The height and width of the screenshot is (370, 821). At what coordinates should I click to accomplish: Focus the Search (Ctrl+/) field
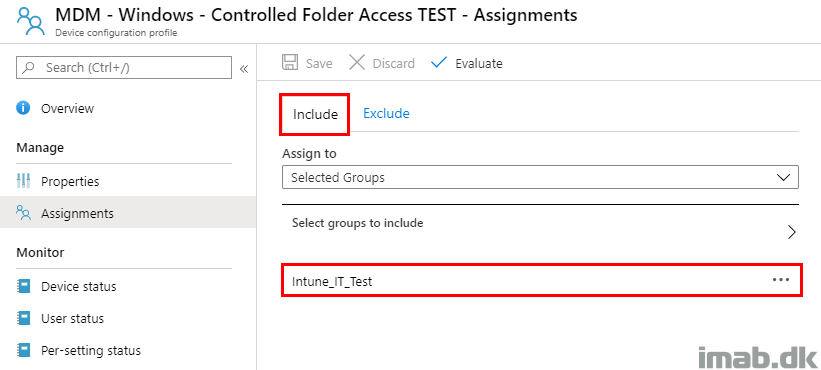(x=124, y=68)
